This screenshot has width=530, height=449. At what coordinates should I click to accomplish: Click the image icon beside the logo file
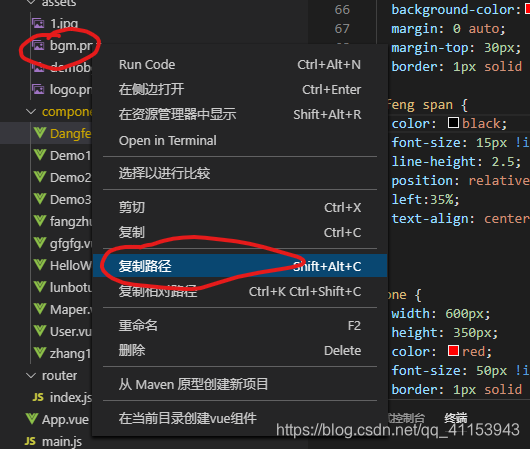click(x=38, y=90)
